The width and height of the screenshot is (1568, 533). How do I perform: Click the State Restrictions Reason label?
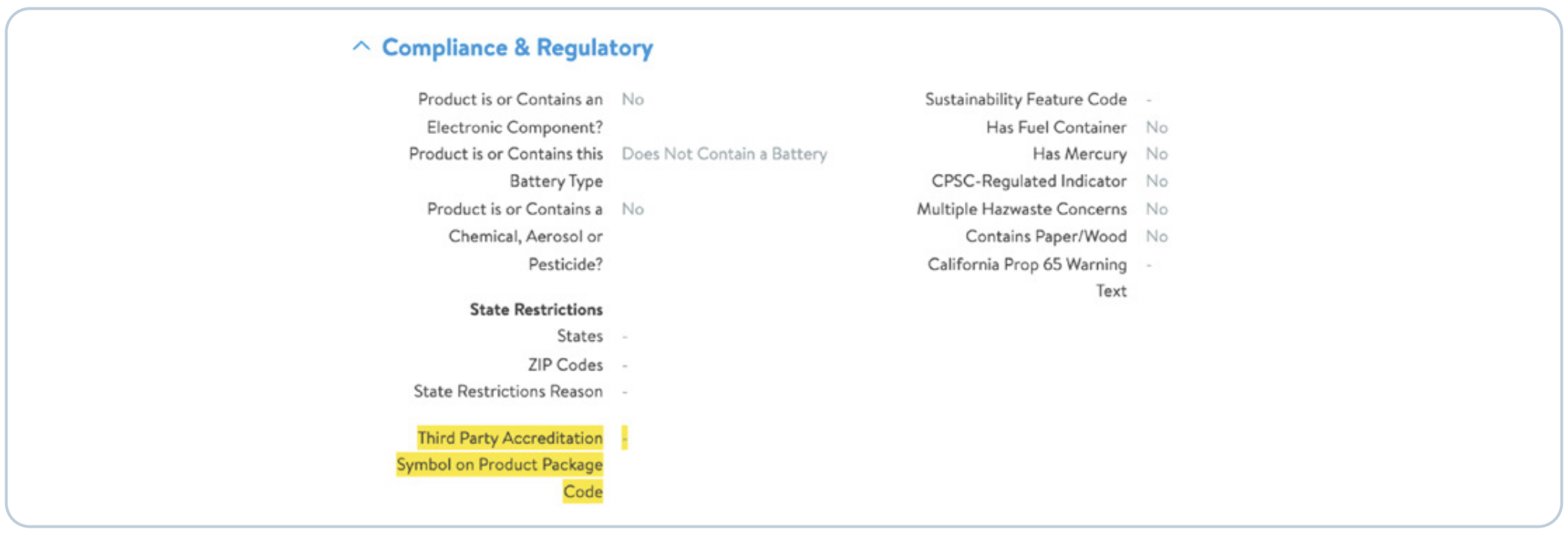click(508, 391)
